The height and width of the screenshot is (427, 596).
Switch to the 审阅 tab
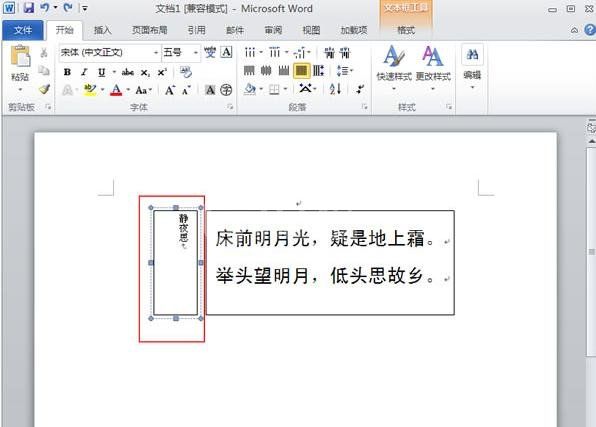point(273,30)
